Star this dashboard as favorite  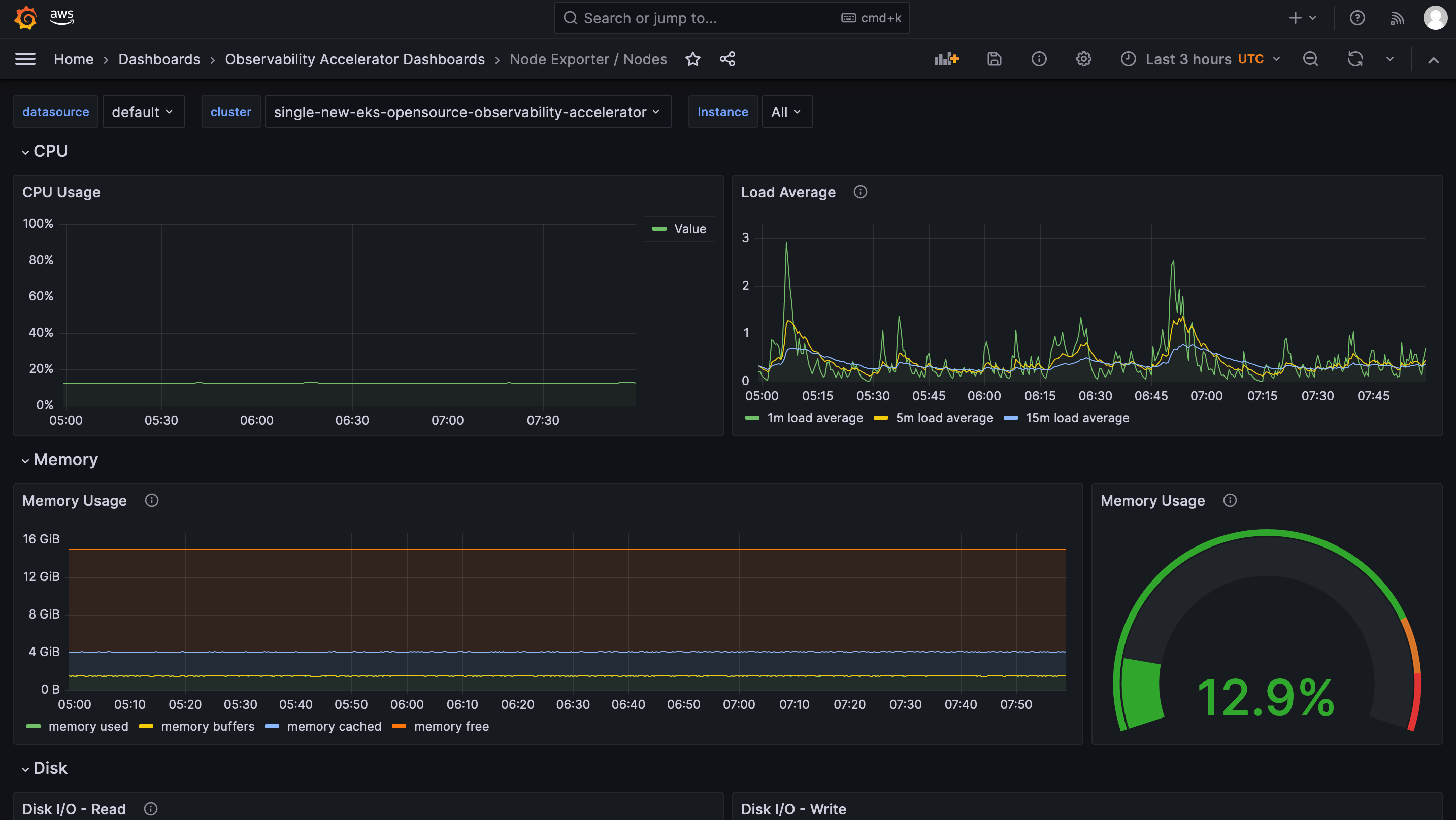pos(693,59)
